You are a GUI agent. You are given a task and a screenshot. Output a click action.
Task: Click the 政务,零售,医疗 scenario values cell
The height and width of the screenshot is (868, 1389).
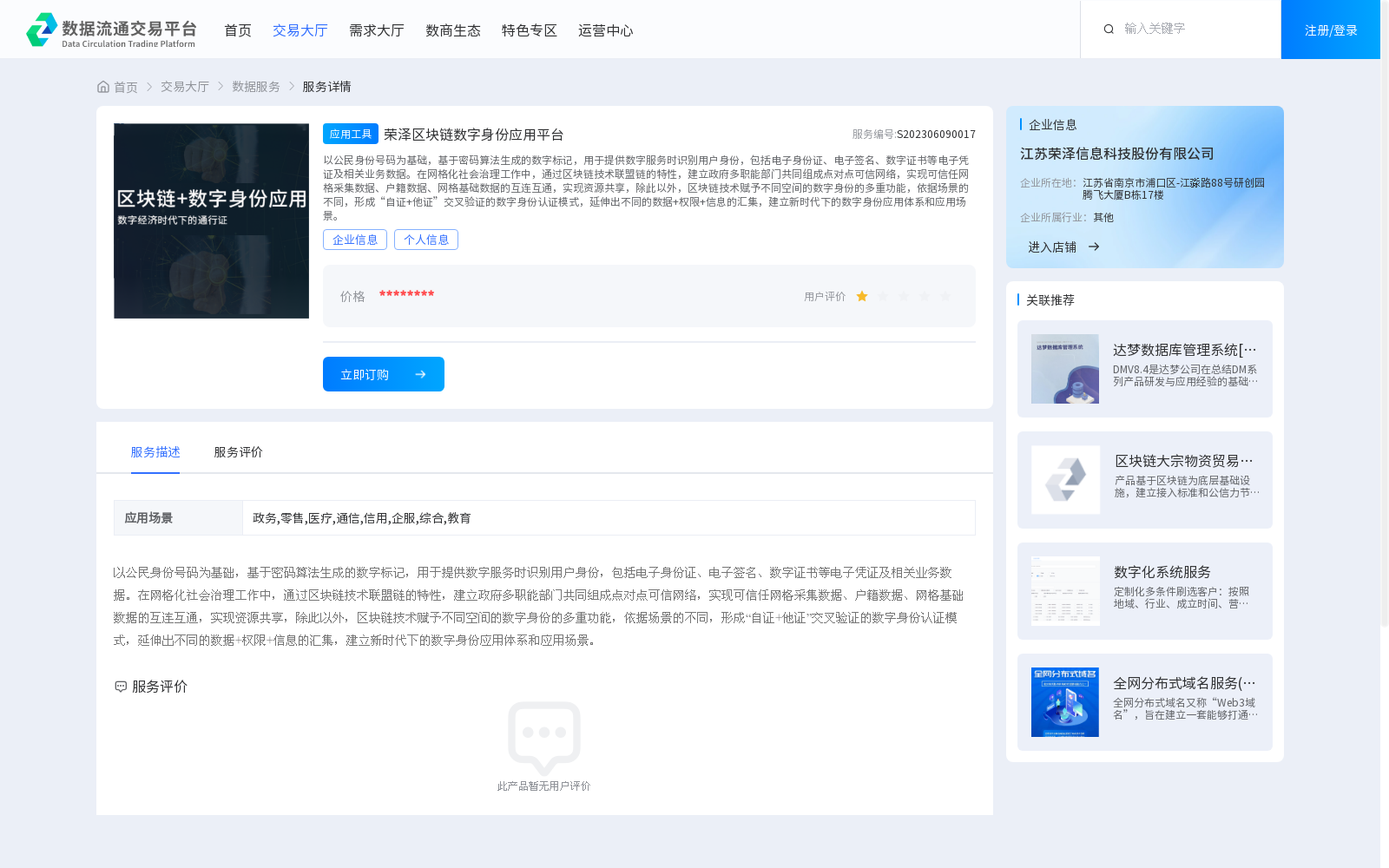pos(609,518)
